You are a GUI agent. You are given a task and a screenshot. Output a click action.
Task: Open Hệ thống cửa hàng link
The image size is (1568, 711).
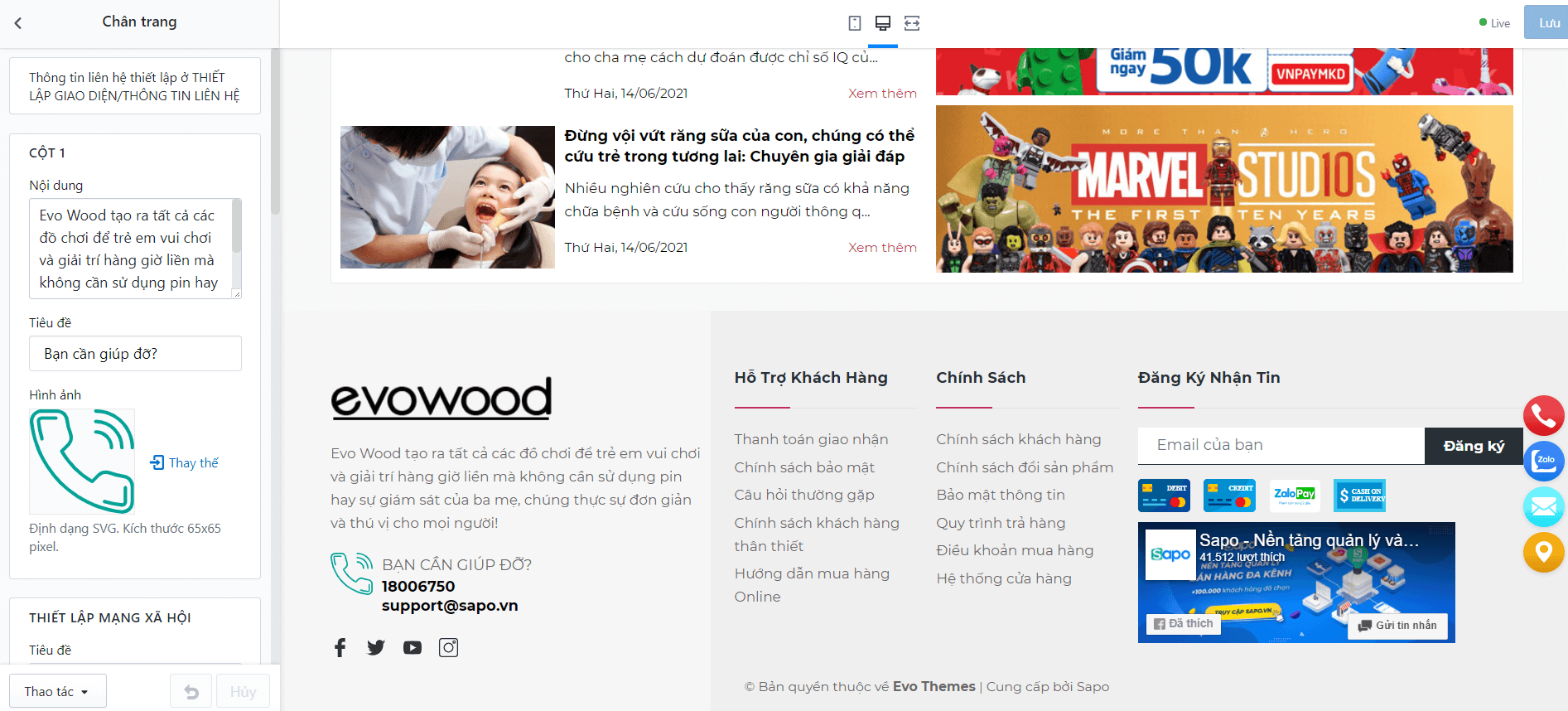(1004, 578)
